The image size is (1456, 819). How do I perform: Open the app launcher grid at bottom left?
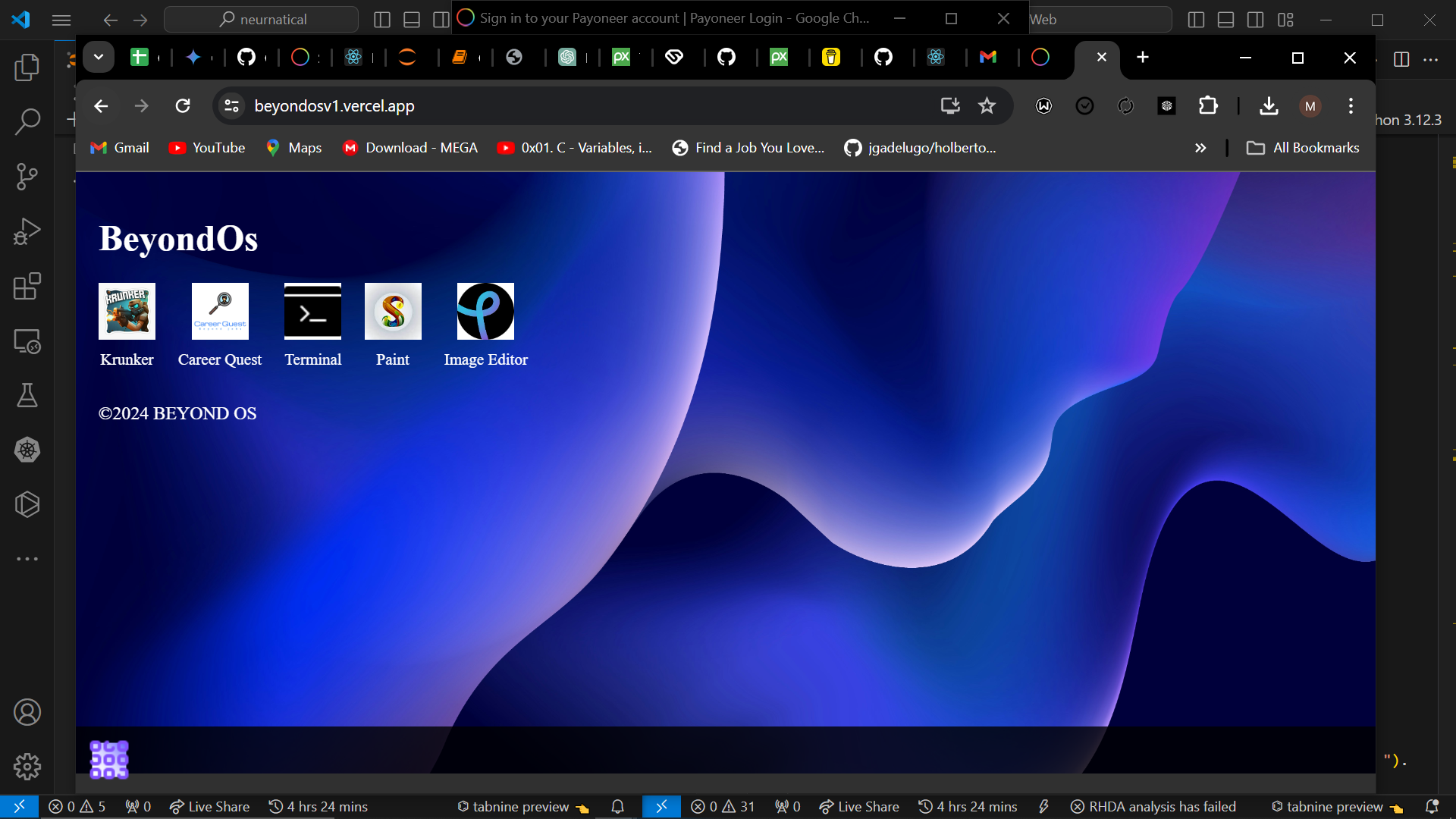[x=109, y=759]
